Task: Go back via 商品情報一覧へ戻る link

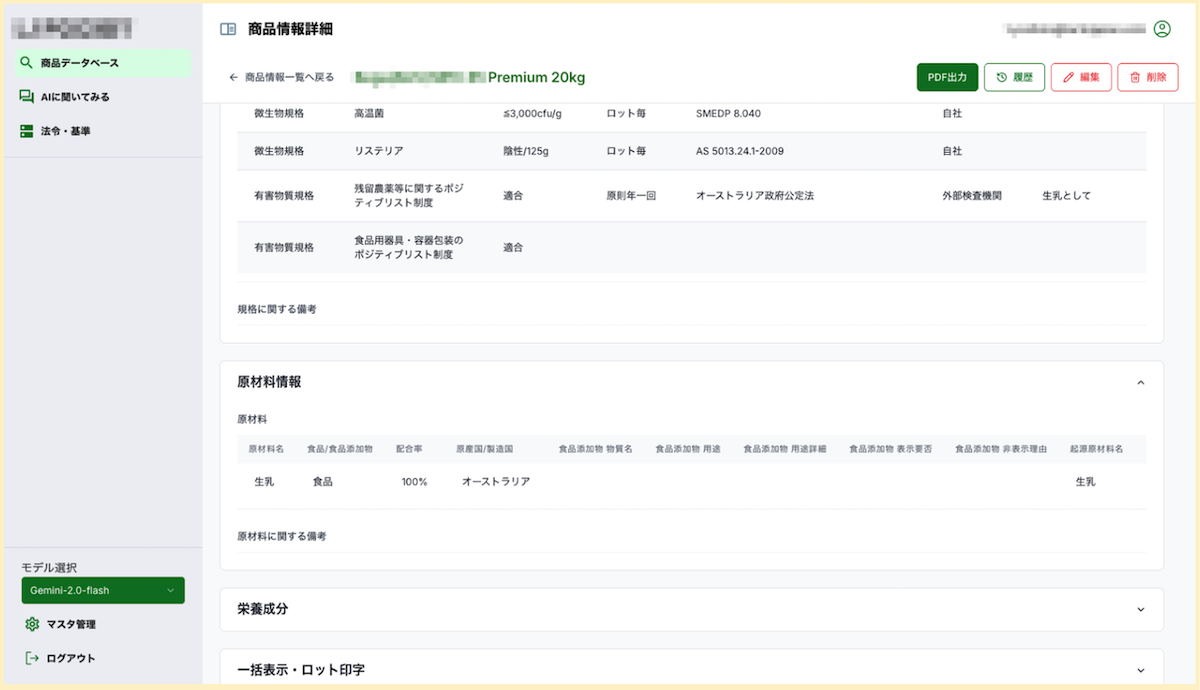Action: pos(289,77)
